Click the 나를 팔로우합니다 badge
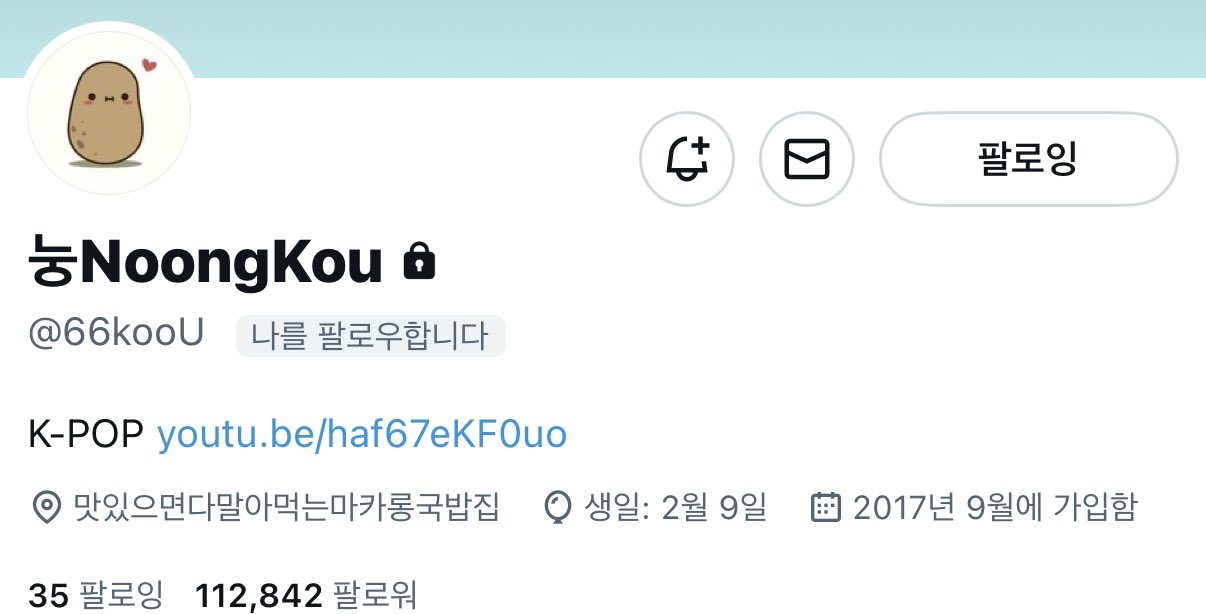This screenshot has width=1206, height=614. [371, 336]
